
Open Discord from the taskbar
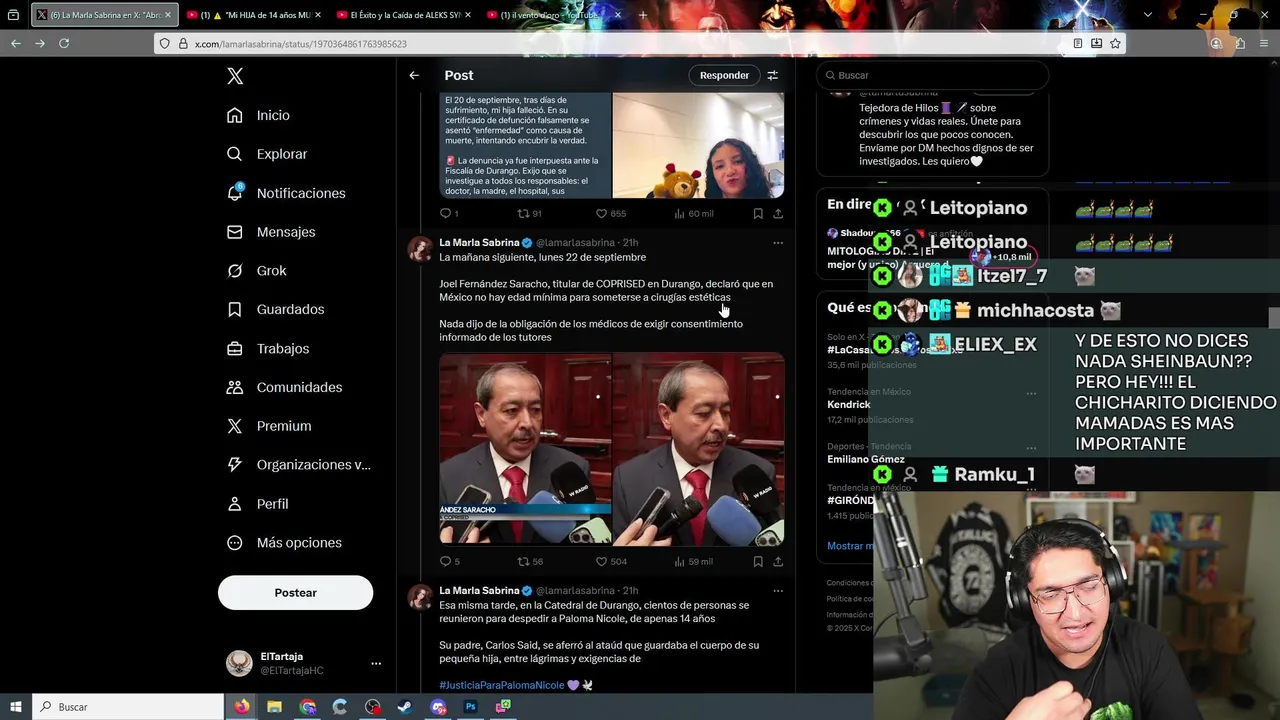(438, 707)
